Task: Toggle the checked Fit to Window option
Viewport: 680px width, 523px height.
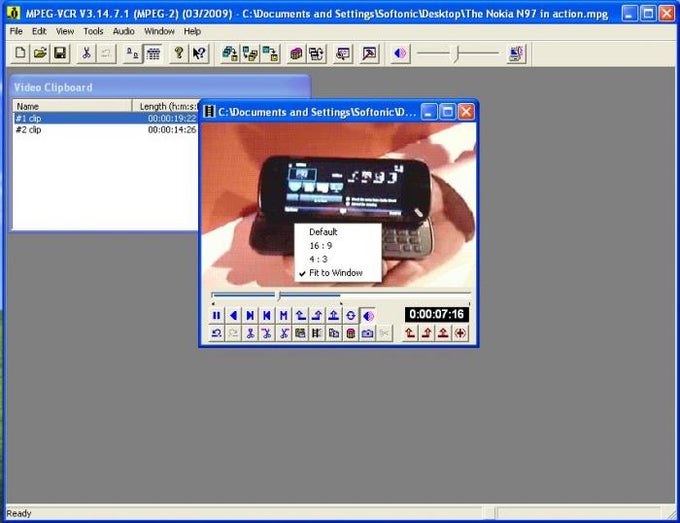Action: click(338, 273)
